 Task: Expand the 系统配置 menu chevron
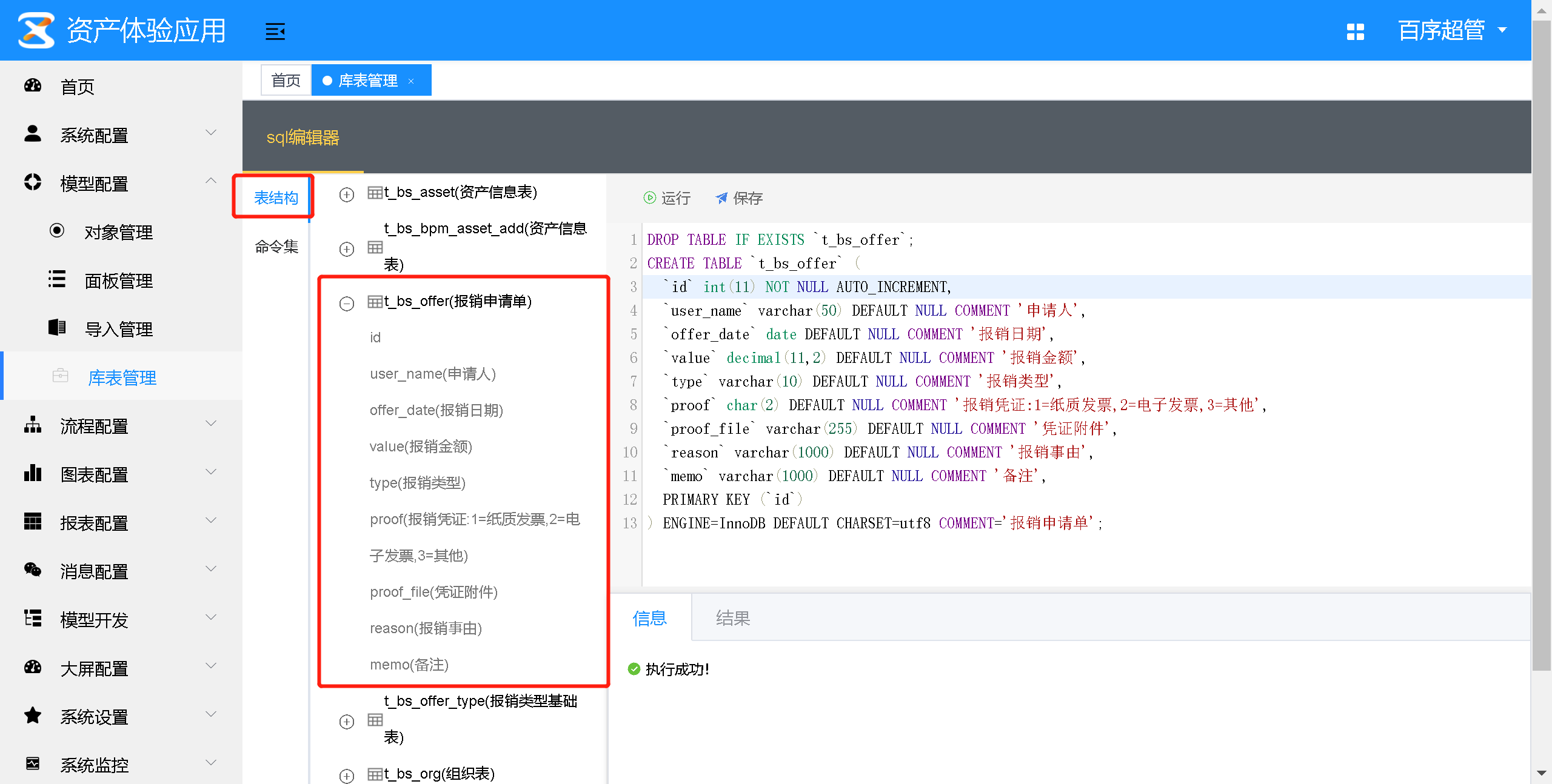[x=211, y=133]
